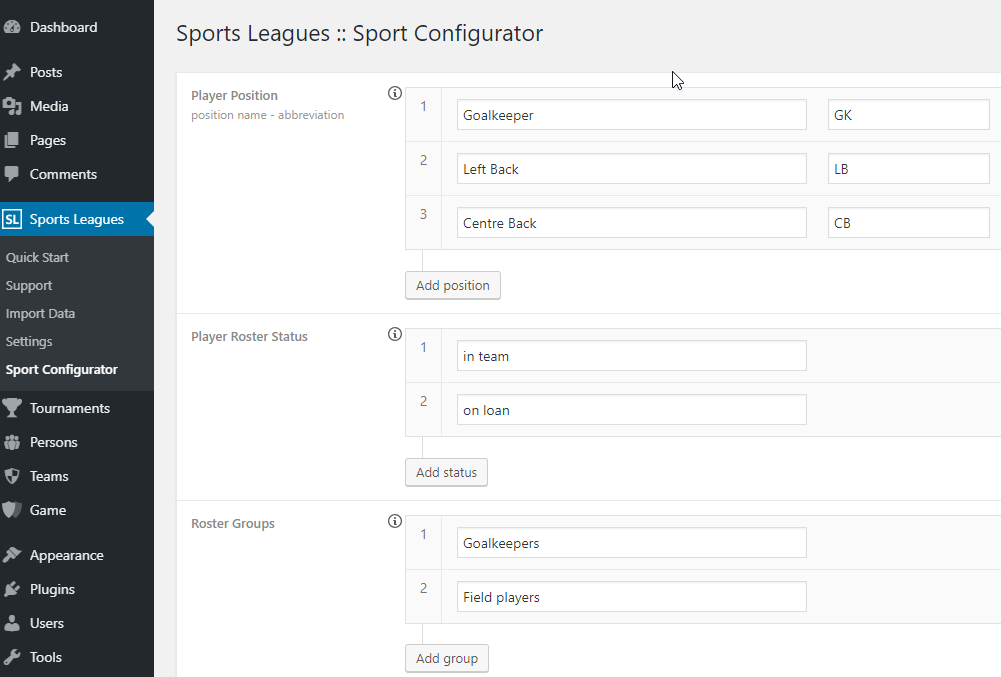
Task: Click the Posts pushpin icon
Action: click(12, 73)
